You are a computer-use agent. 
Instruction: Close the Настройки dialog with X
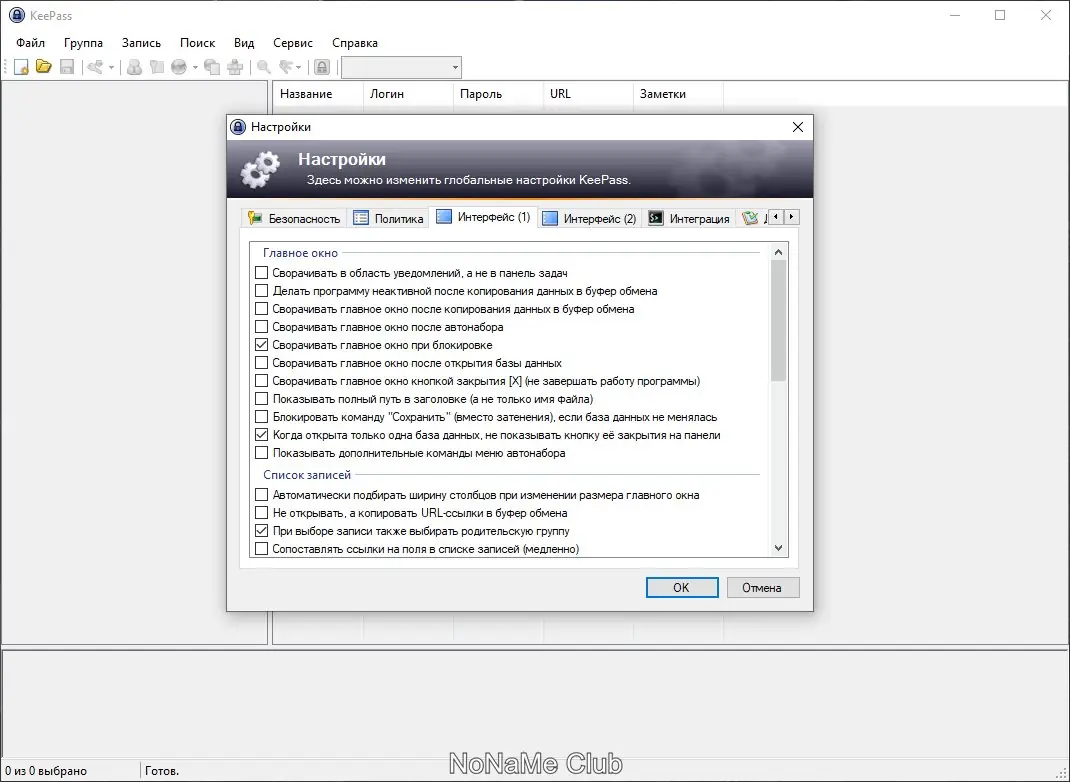[x=798, y=127]
